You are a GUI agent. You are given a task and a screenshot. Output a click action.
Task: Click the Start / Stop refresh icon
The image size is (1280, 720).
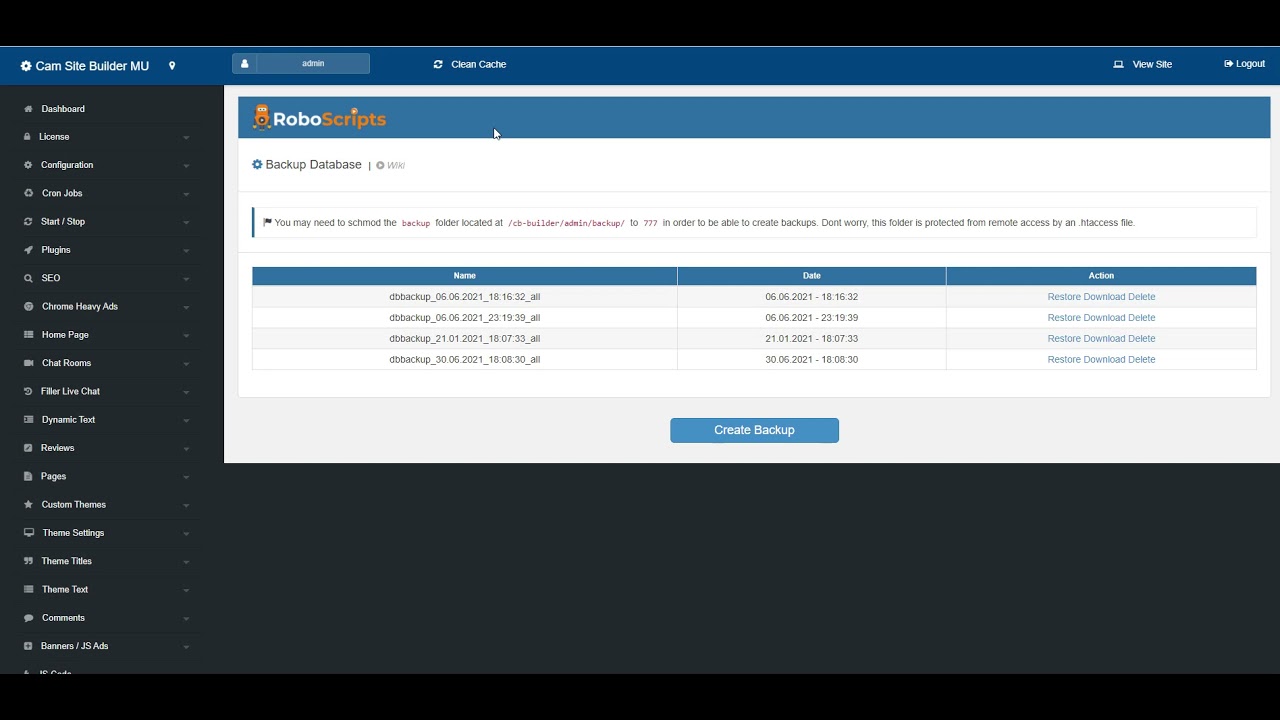click(x=28, y=222)
